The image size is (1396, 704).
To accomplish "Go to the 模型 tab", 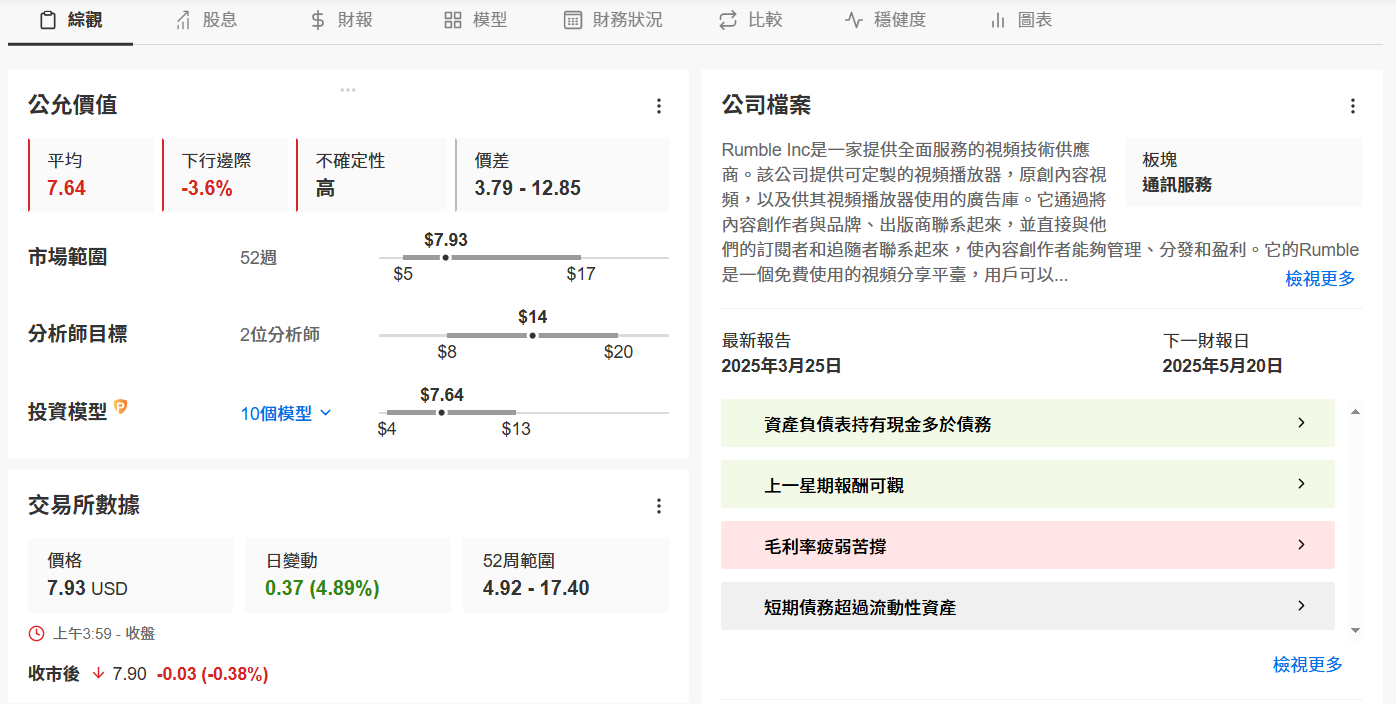I will pyautogui.click(x=476, y=21).
